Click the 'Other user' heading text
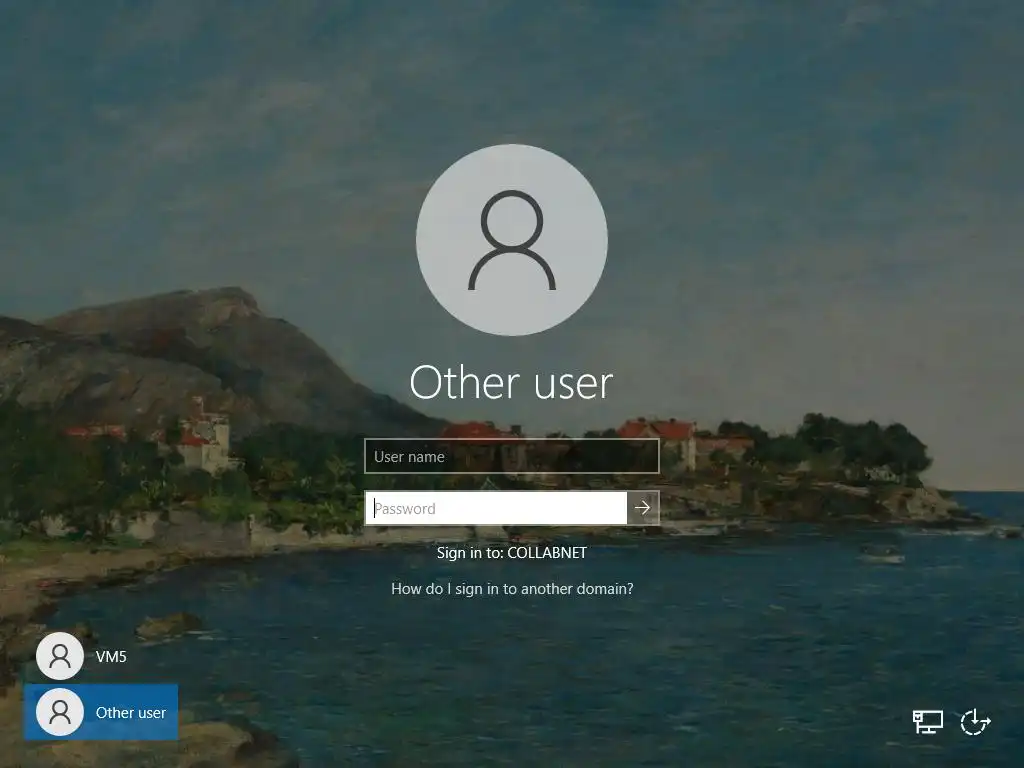The height and width of the screenshot is (768, 1024). click(511, 383)
